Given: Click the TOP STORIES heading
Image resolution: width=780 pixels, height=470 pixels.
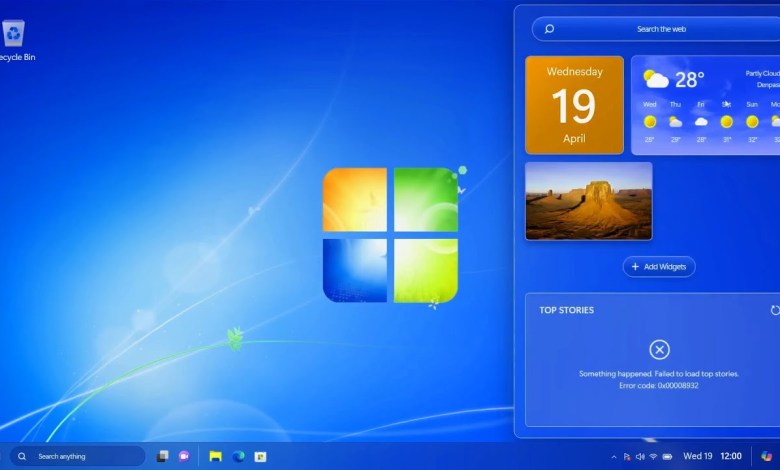Looking at the screenshot, I should click(x=567, y=310).
